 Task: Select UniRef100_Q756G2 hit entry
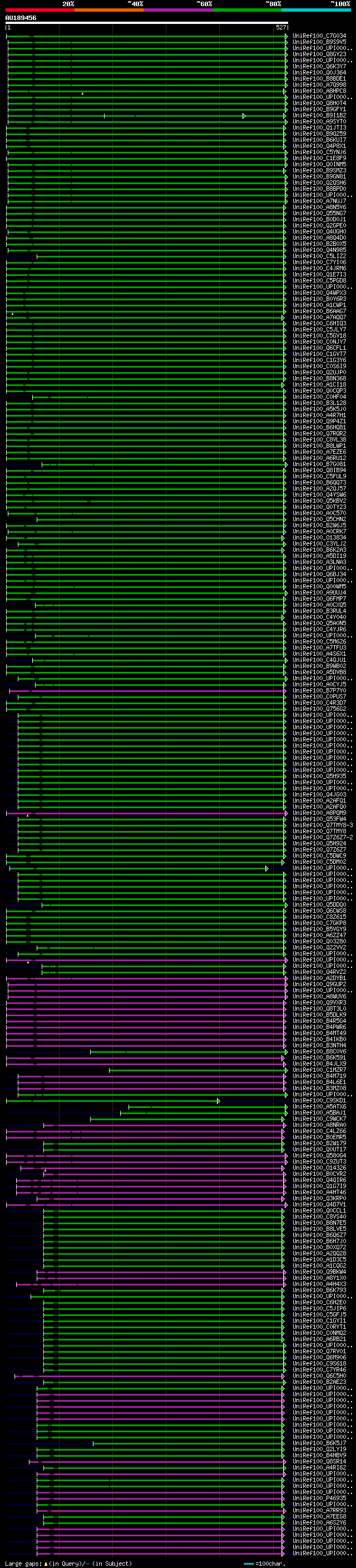click(319, 709)
